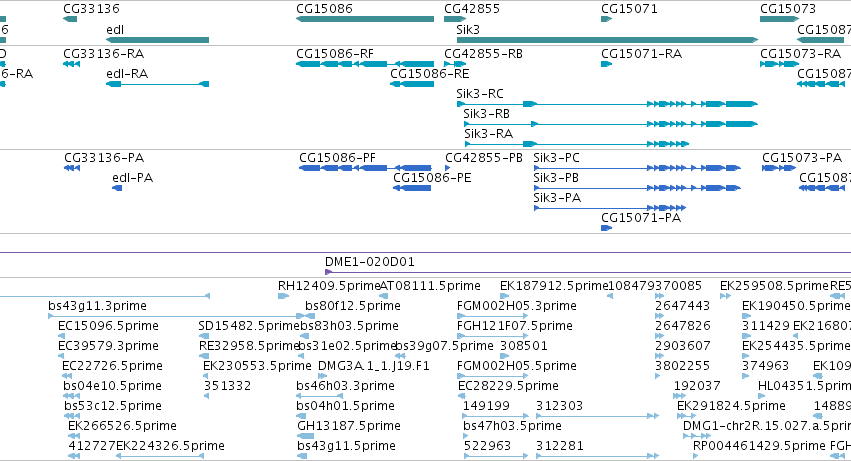Click EST label EC39579.3prime
Viewport: 851px width, 461px height.
pos(108,346)
